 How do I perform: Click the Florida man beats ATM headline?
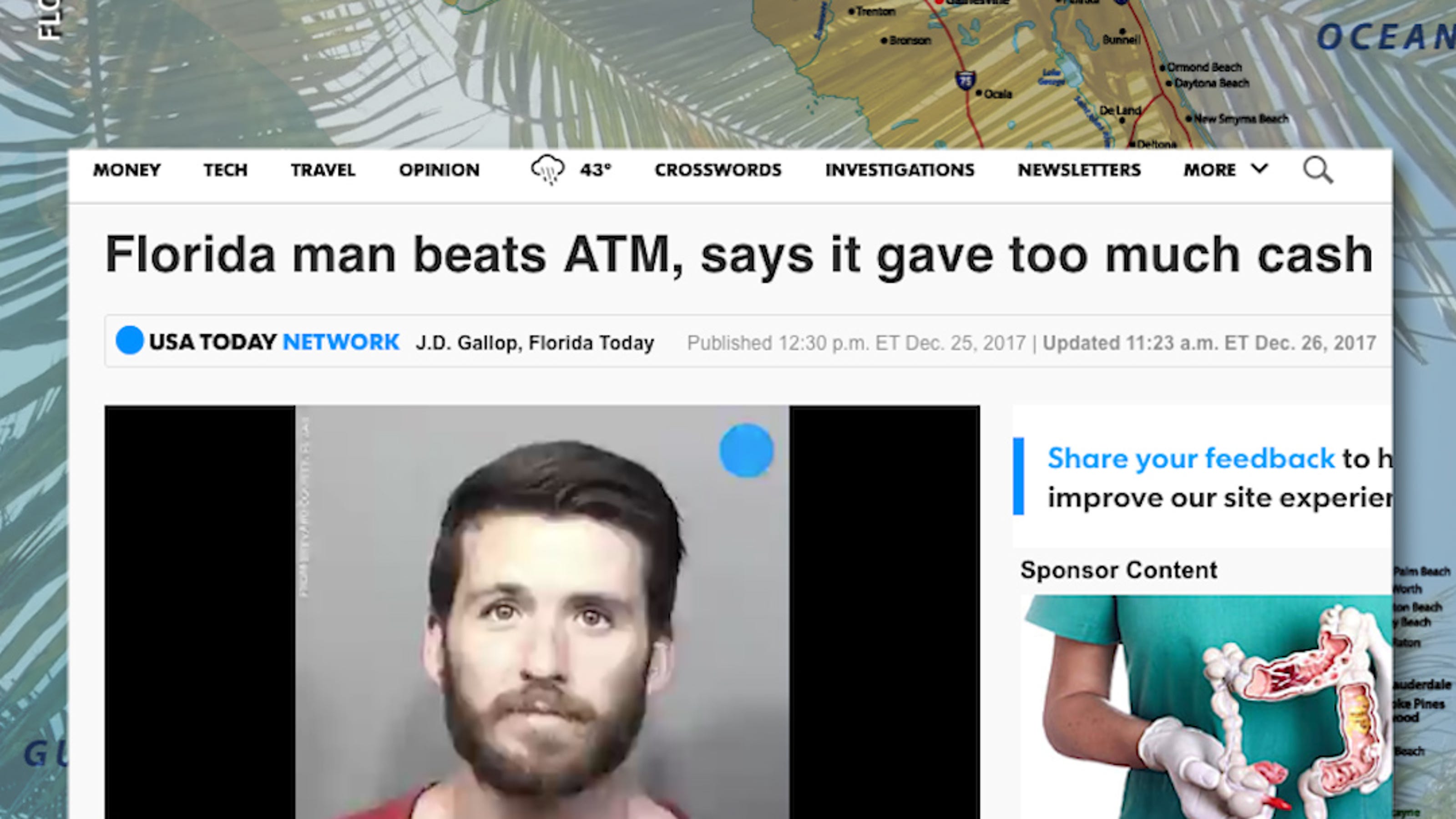(x=739, y=256)
